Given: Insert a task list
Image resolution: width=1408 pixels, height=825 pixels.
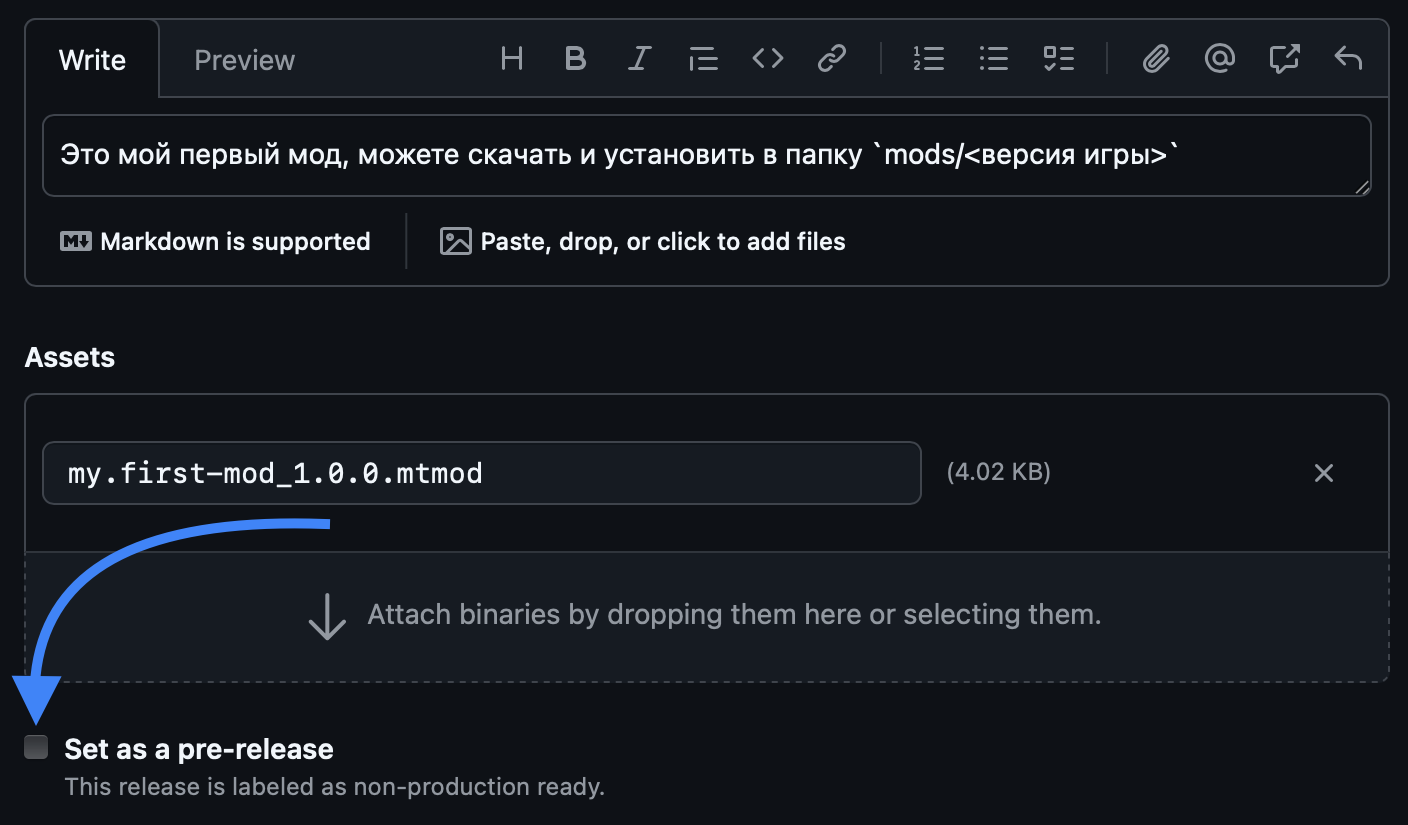Looking at the screenshot, I should [x=1058, y=58].
